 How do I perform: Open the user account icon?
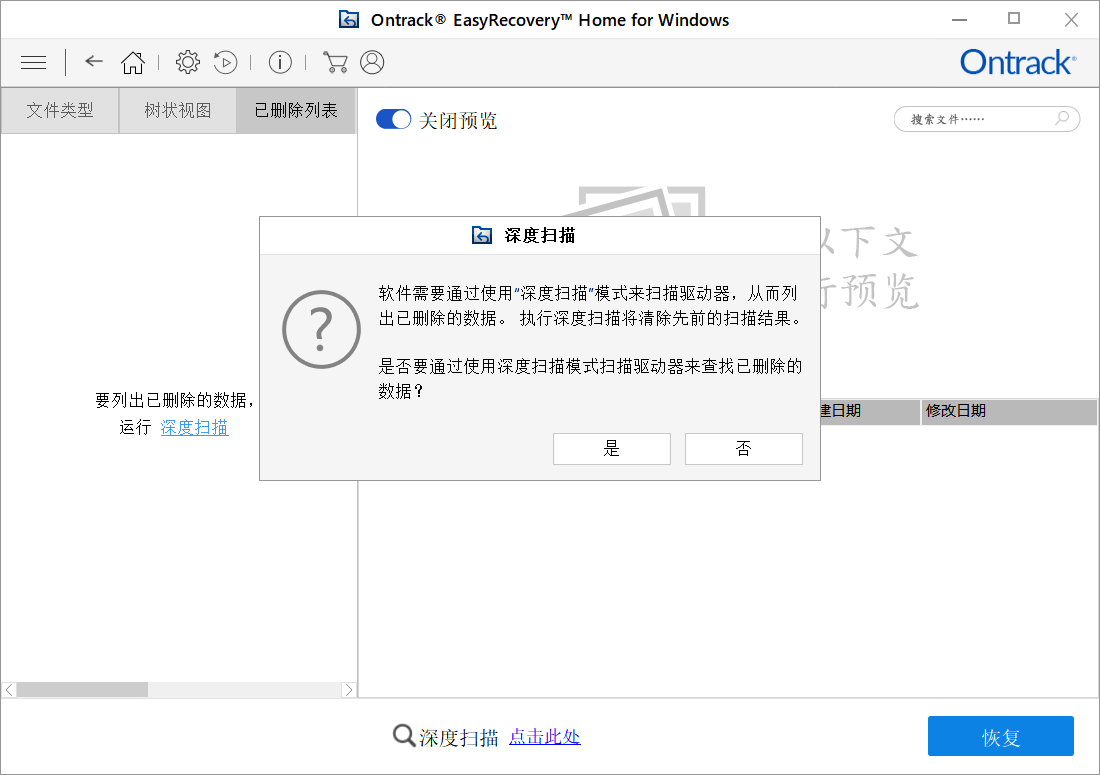(x=372, y=62)
